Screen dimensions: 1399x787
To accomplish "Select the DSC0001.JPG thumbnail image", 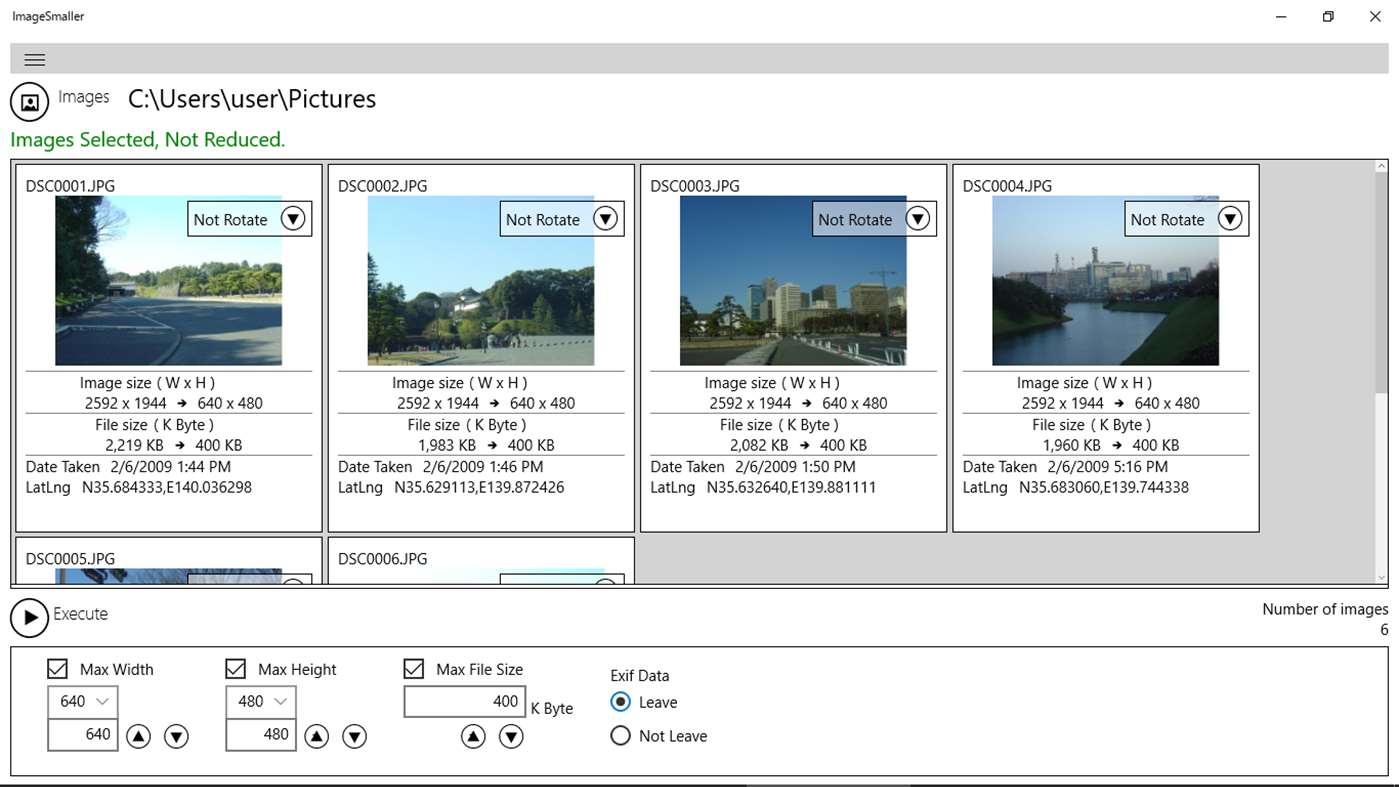I will [x=168, y=280].
